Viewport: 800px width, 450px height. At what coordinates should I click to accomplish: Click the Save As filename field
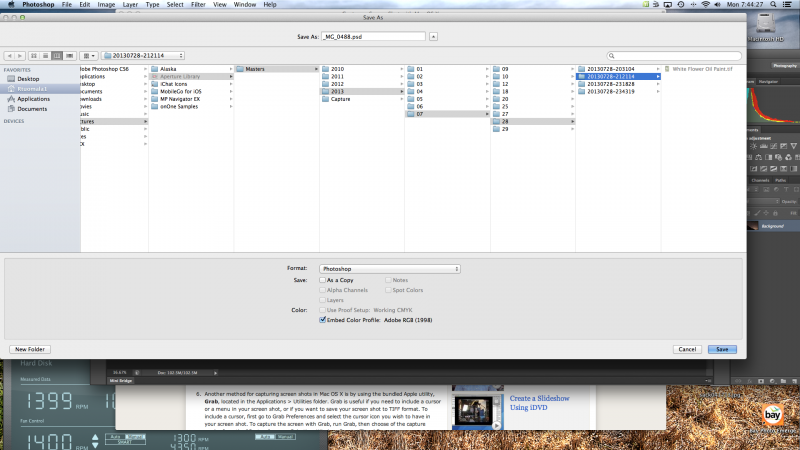[373, 37]
